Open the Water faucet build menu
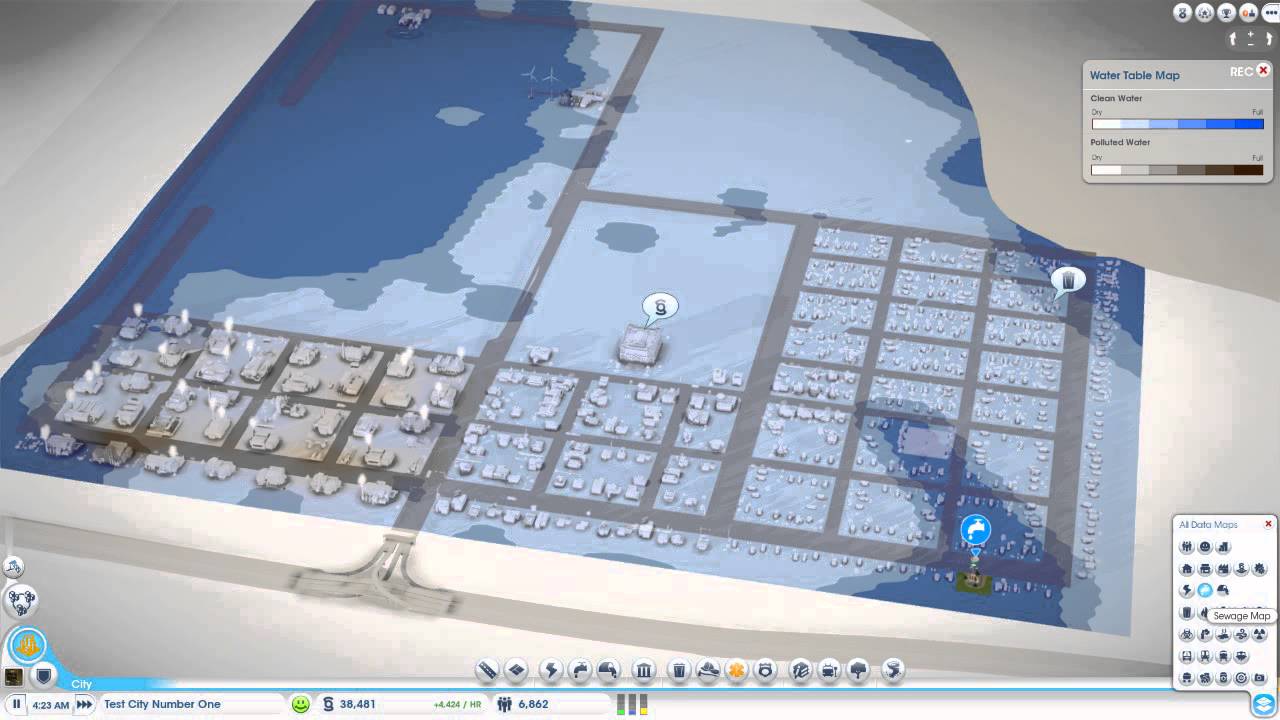This screenshot has height=720, width=1280. (580, 670)
